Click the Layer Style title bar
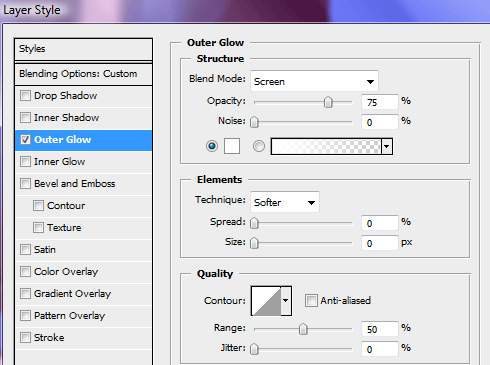 click(x=245, y=10)
